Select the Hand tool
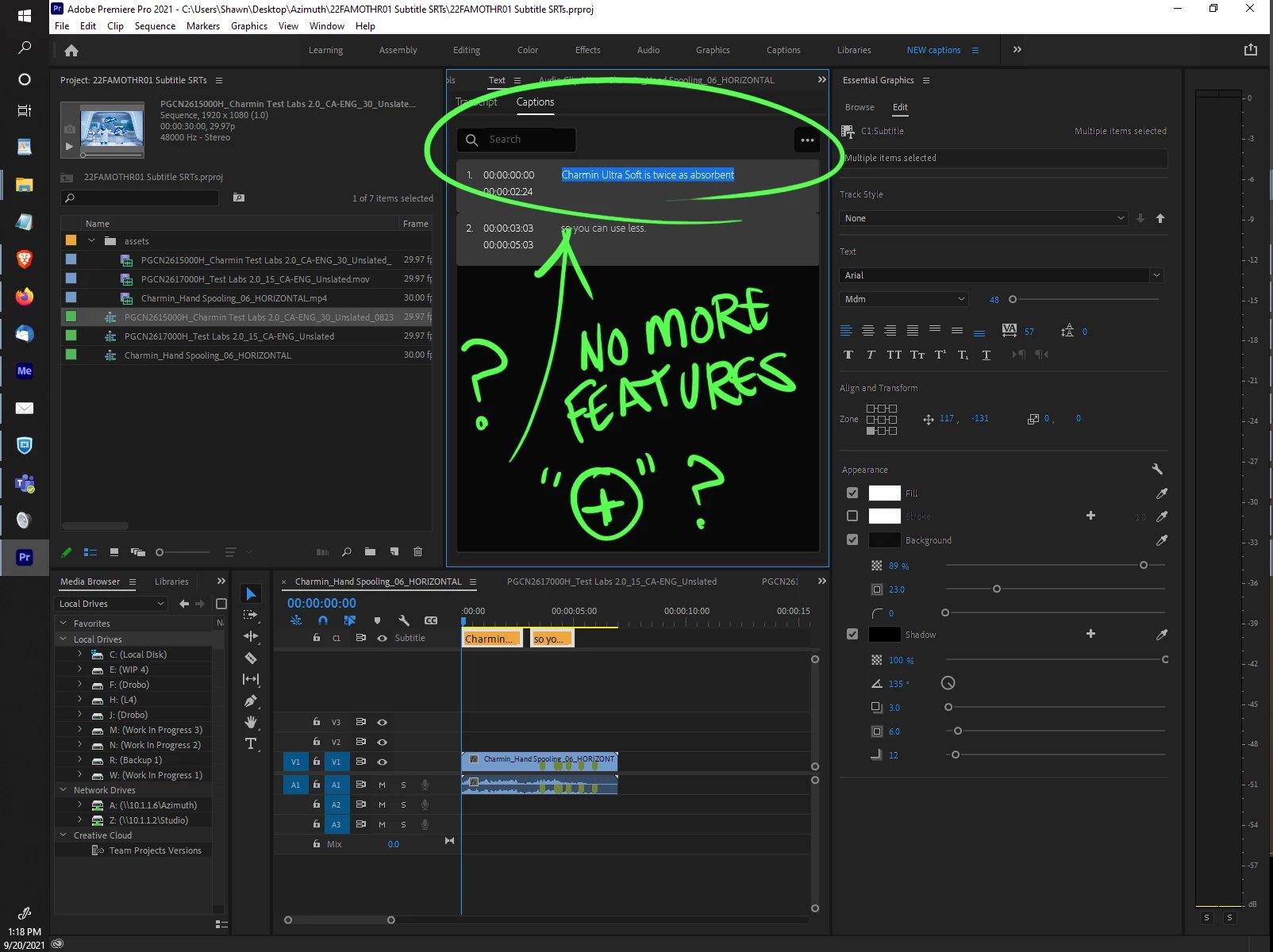1273x952 pixels. [x=251, y=722]
